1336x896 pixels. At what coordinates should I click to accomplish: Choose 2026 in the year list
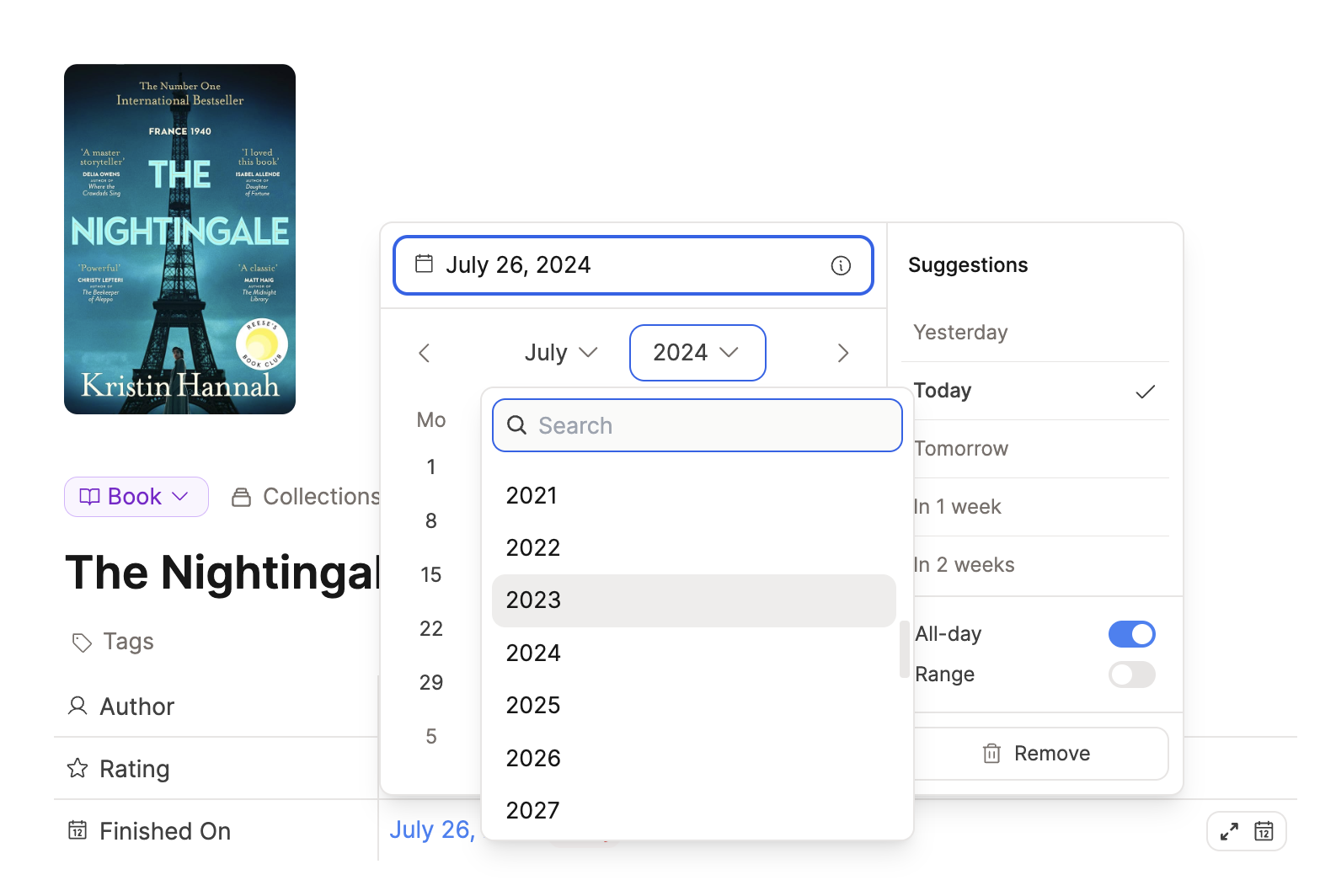tap(693, 758)
